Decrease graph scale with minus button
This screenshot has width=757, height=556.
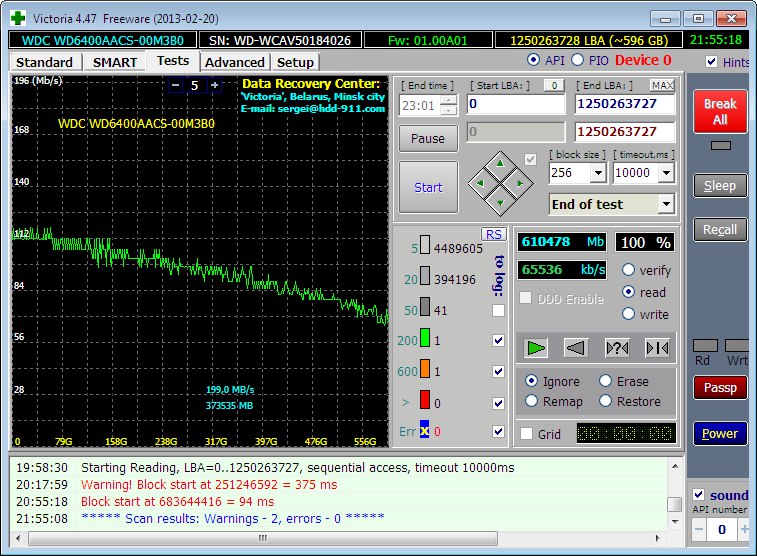coord(176,85)
